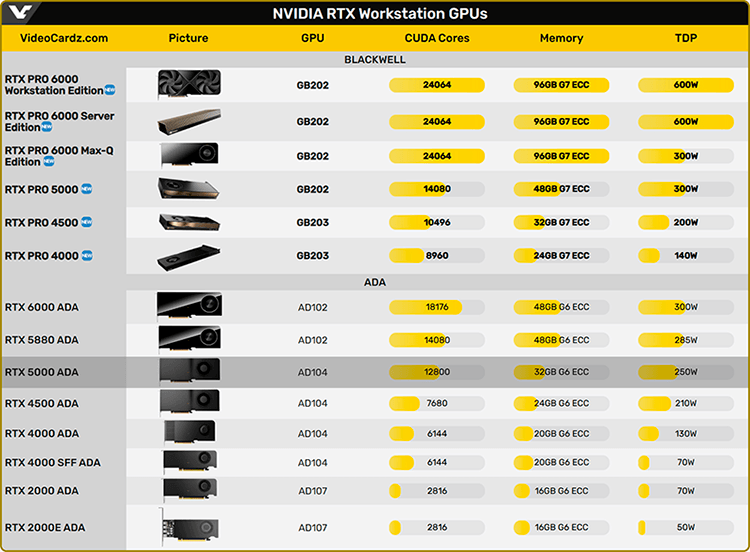Click the NEW badge beside RTX PRO 6000 Max-Q Edition
The width and height of the screenshot is (750, 552).
(x=49, y=162)
